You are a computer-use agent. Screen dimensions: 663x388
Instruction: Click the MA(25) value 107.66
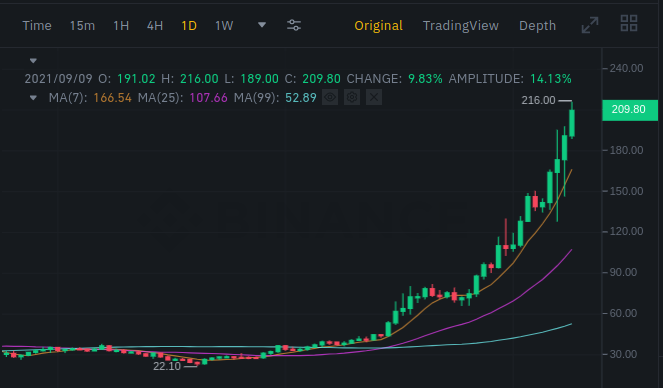pyautogui.click(x=208, y=98)
